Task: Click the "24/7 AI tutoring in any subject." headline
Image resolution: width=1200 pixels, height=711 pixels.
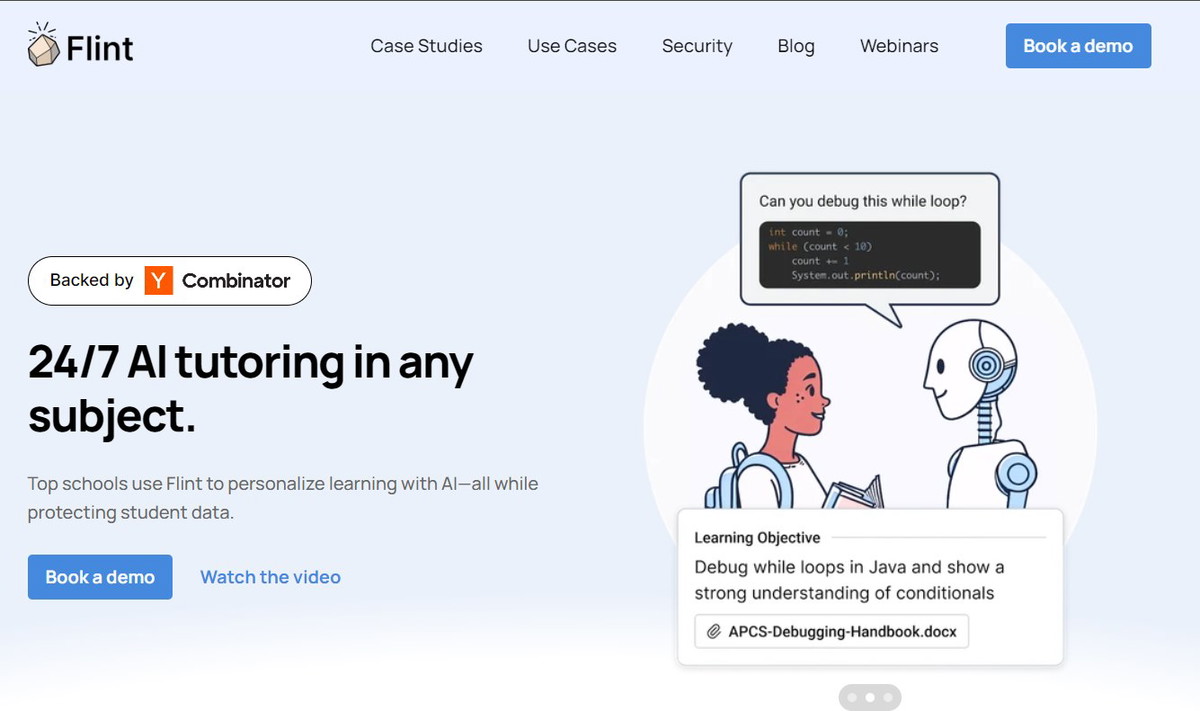Action: [x=251, y=388]
